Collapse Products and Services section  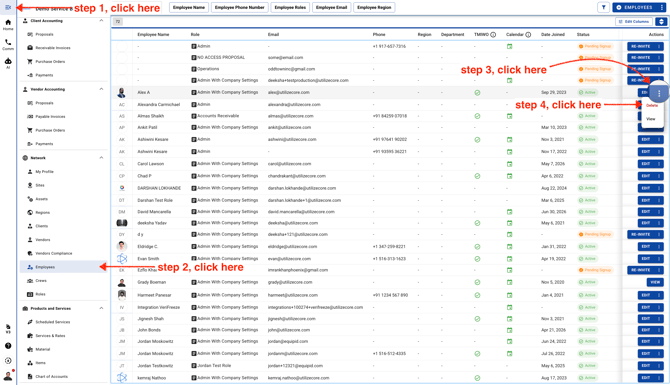[x=101, y=308]
